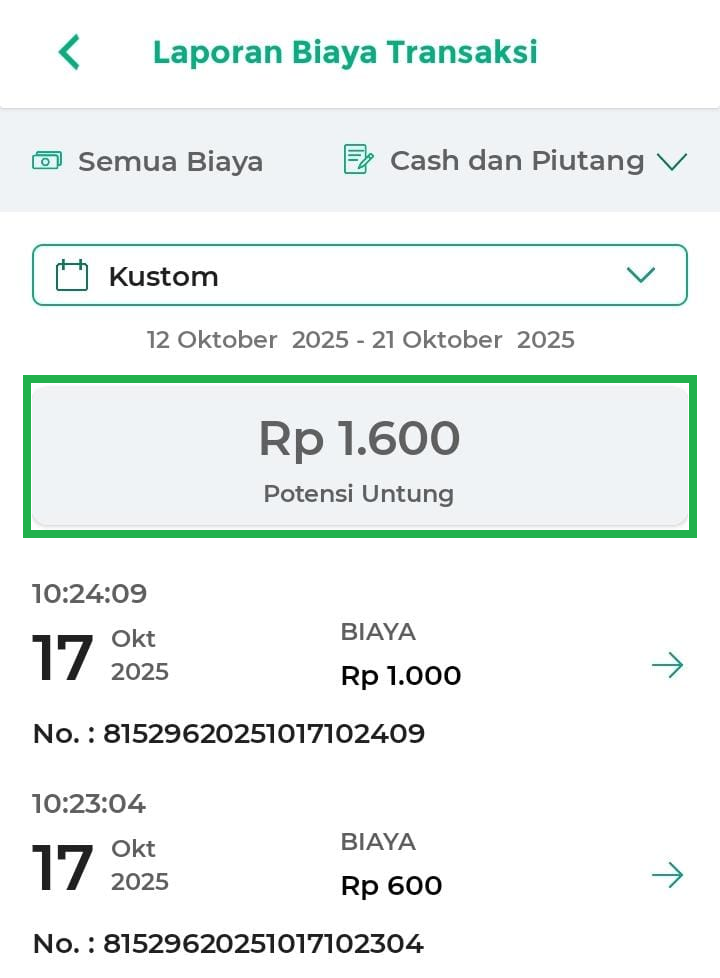Expand the Kustom date range chevron
720x978 pixels.
click(640, 275)
